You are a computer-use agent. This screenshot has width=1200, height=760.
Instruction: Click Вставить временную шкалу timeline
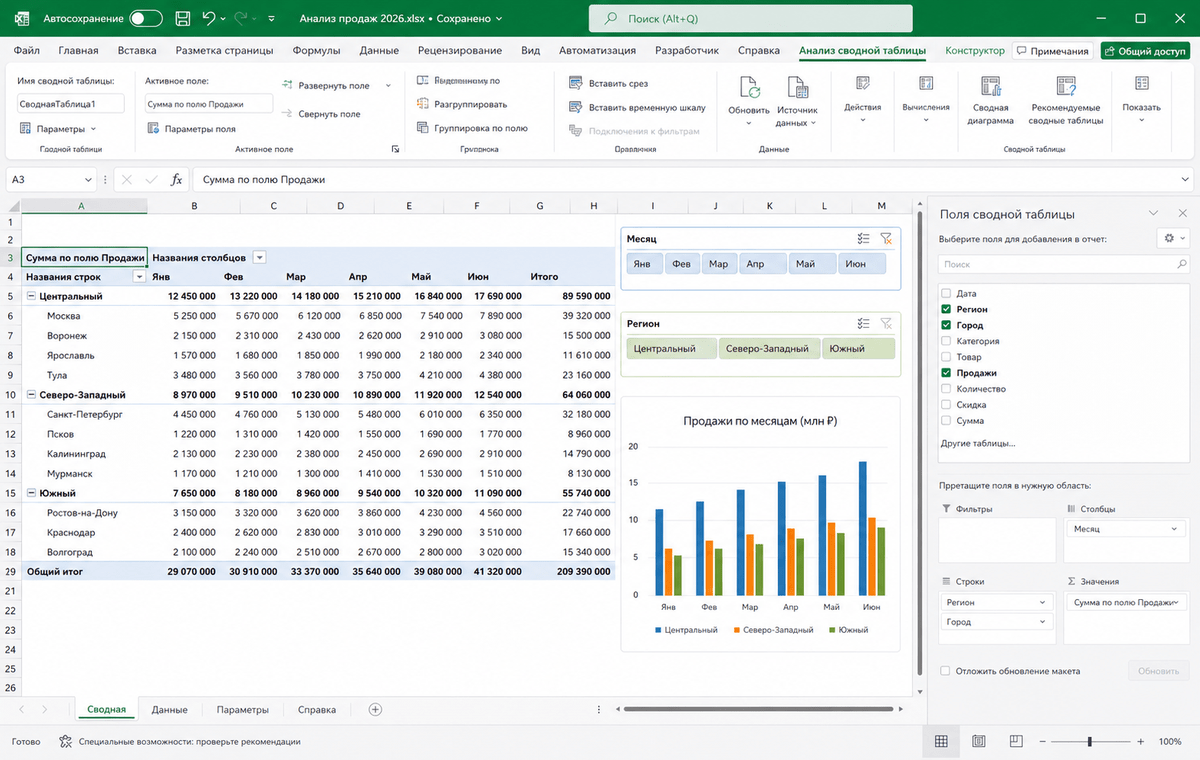pos(637,107)
